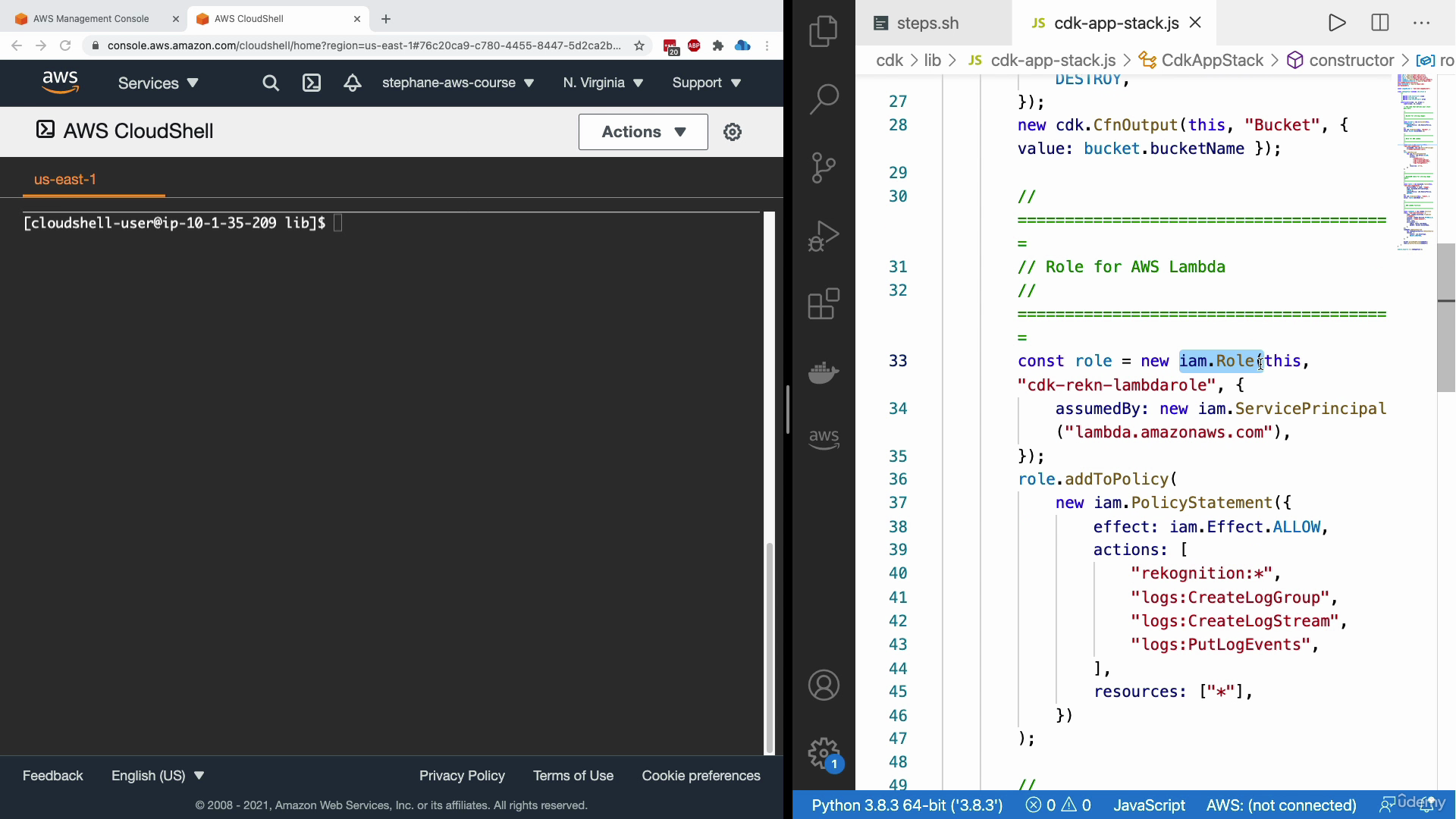Bookmark this page with the star
The height and width of the screenshot is (819, 1456).
point(639,45)
